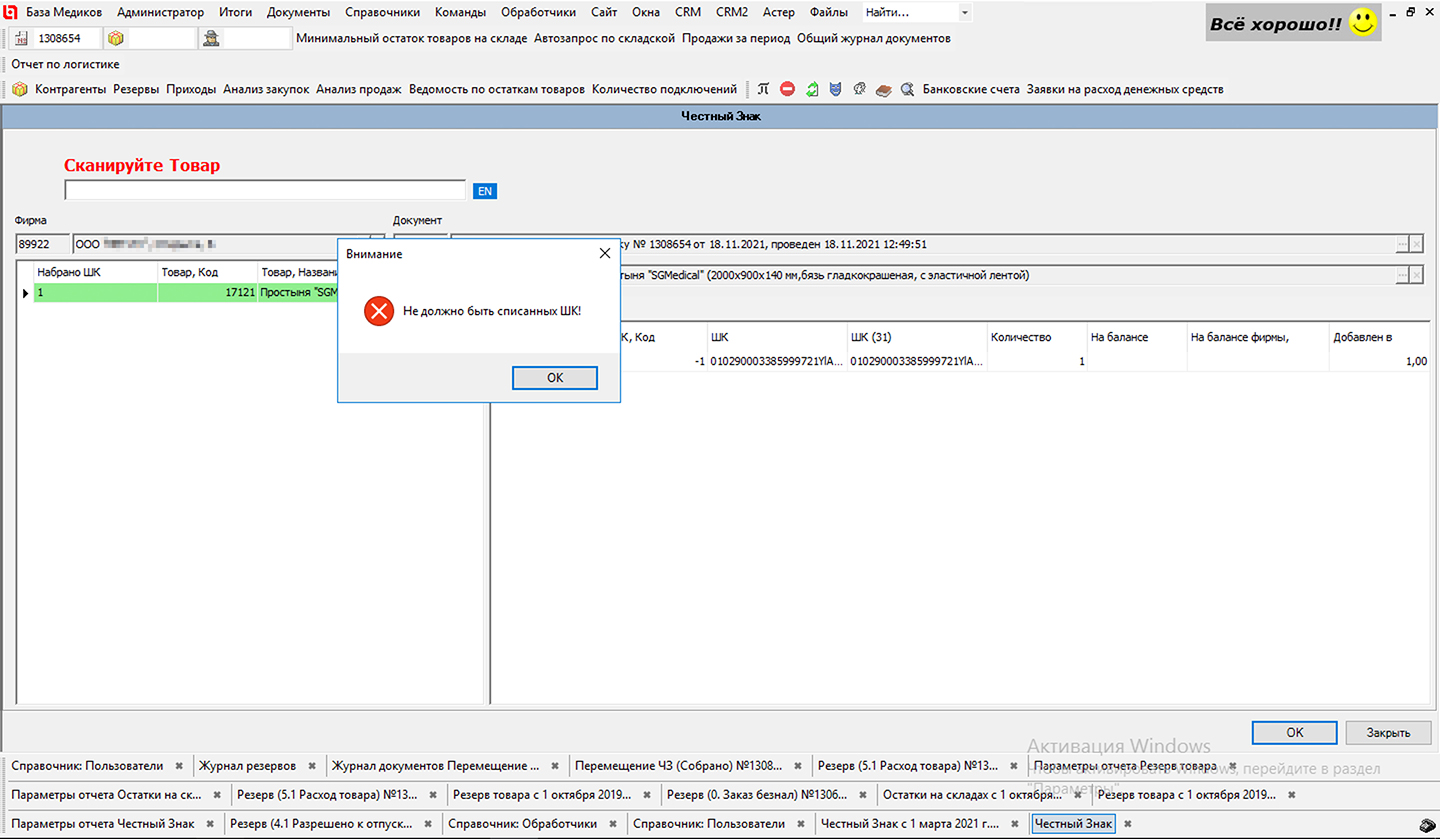This screenshot has height=839, width=1440.
Task: Switch to the Журнал резервов tab
Action: [247, 766]
